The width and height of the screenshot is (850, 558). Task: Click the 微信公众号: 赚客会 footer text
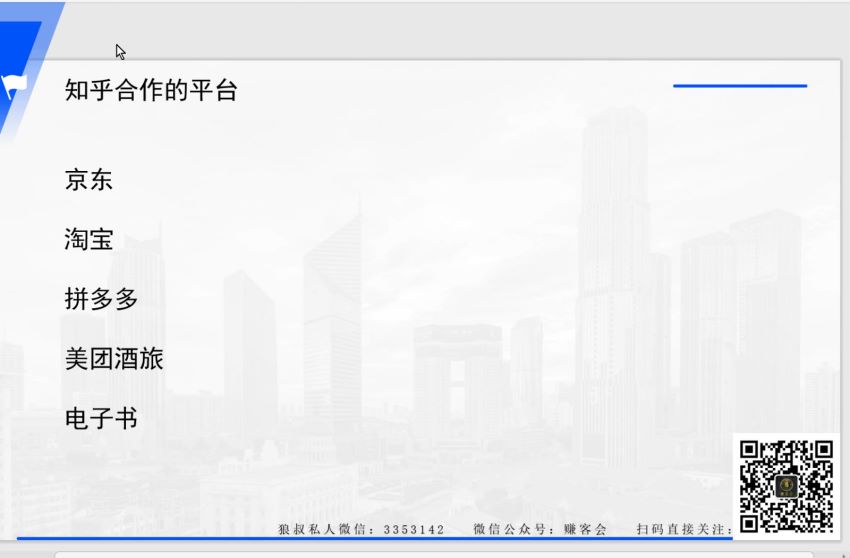click(x=540, y=529)
